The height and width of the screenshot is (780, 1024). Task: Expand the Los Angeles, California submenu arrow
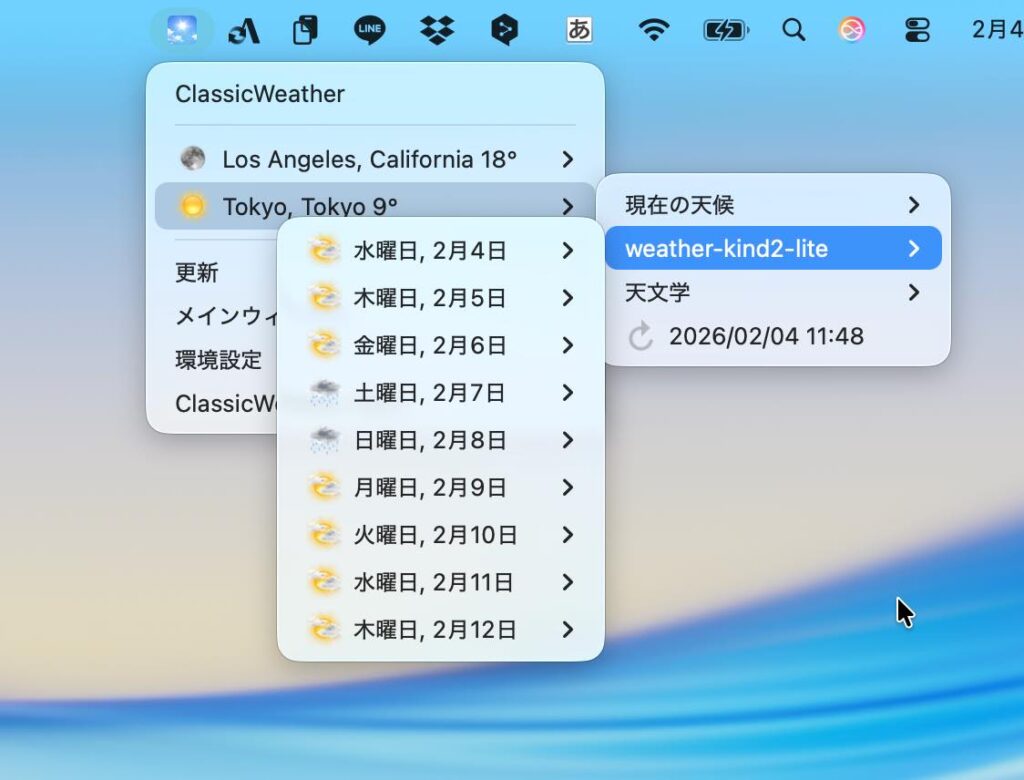567,159
